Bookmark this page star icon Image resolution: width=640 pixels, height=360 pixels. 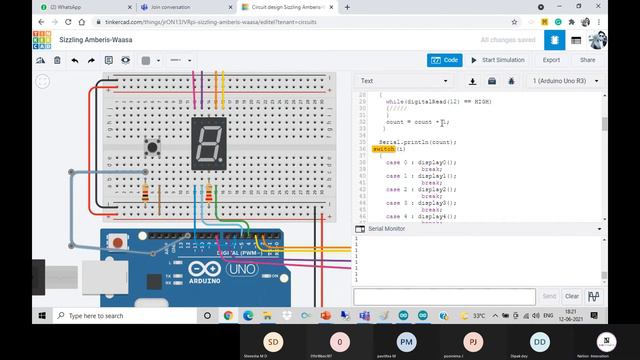pos(514,22)
